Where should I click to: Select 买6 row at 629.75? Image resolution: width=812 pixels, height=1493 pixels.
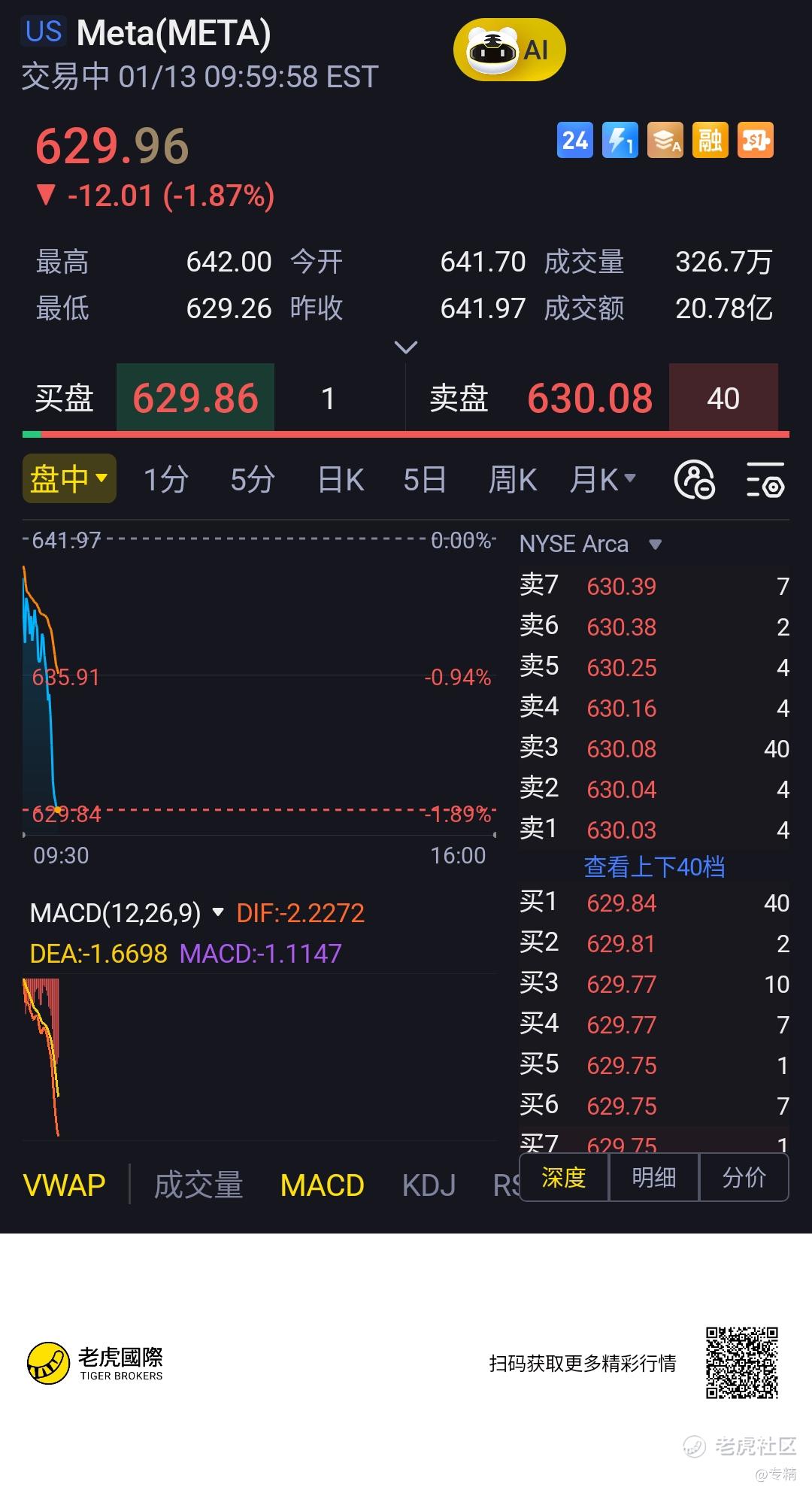coord(654,1106)
